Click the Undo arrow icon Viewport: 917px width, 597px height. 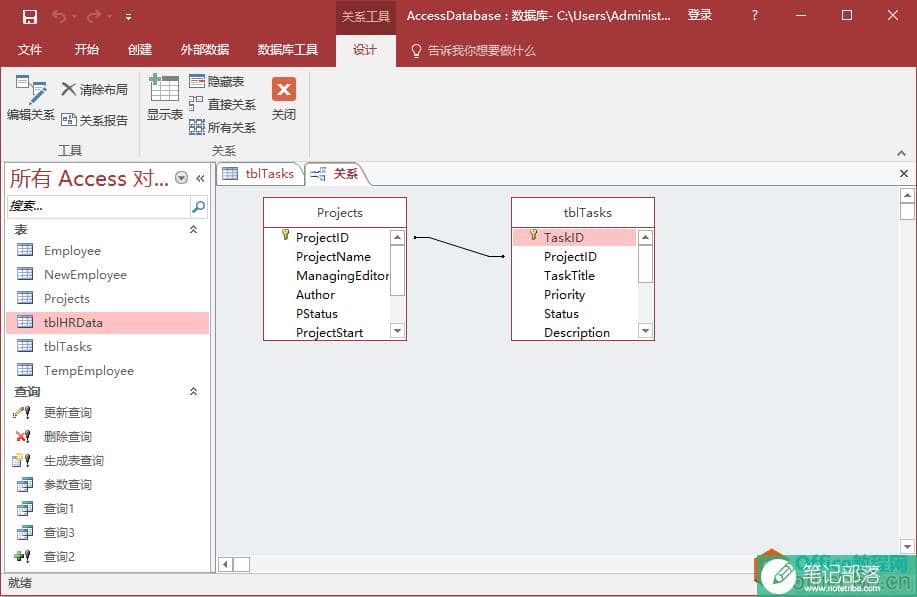58,16
